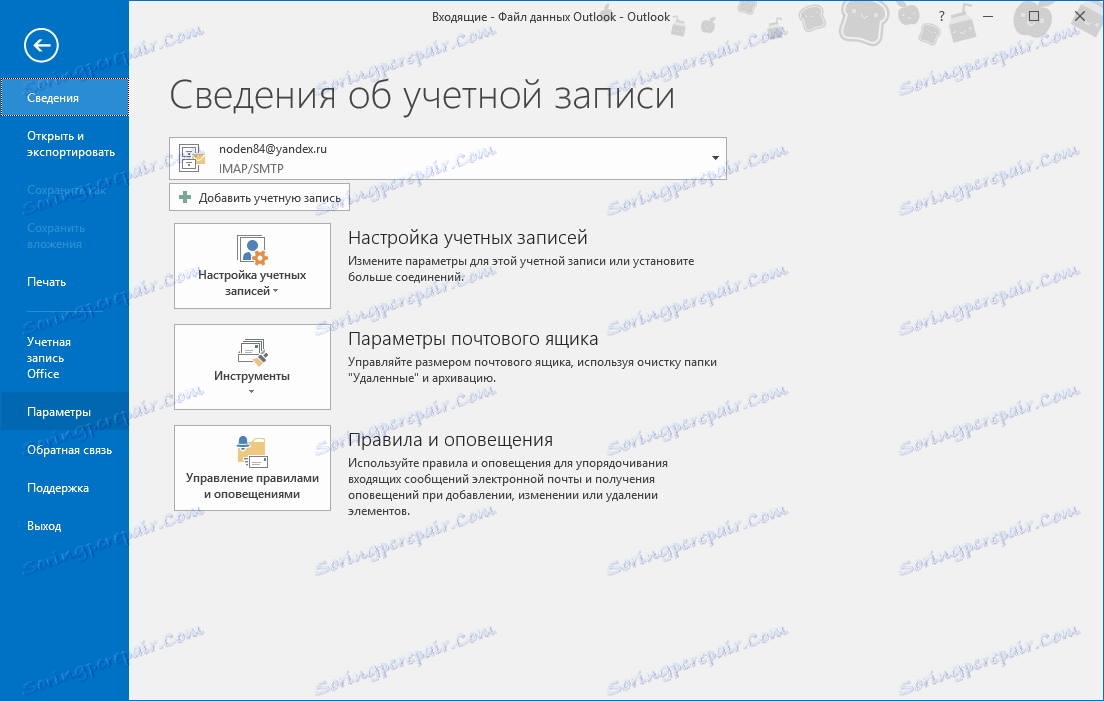Open Обратная связь page
The width and height of the screenshot is (1104, 701).
(x=64, y=450)
